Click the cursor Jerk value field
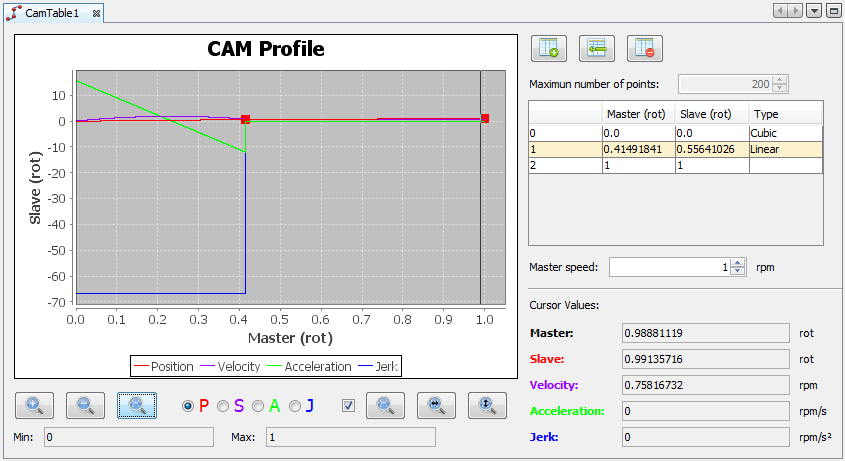845x461 pixels. coord(705,437)
